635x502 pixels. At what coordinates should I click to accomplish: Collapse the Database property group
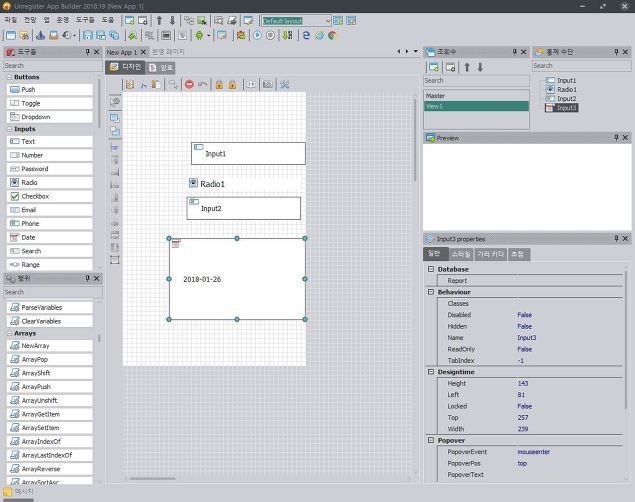[x=431, y=269]
